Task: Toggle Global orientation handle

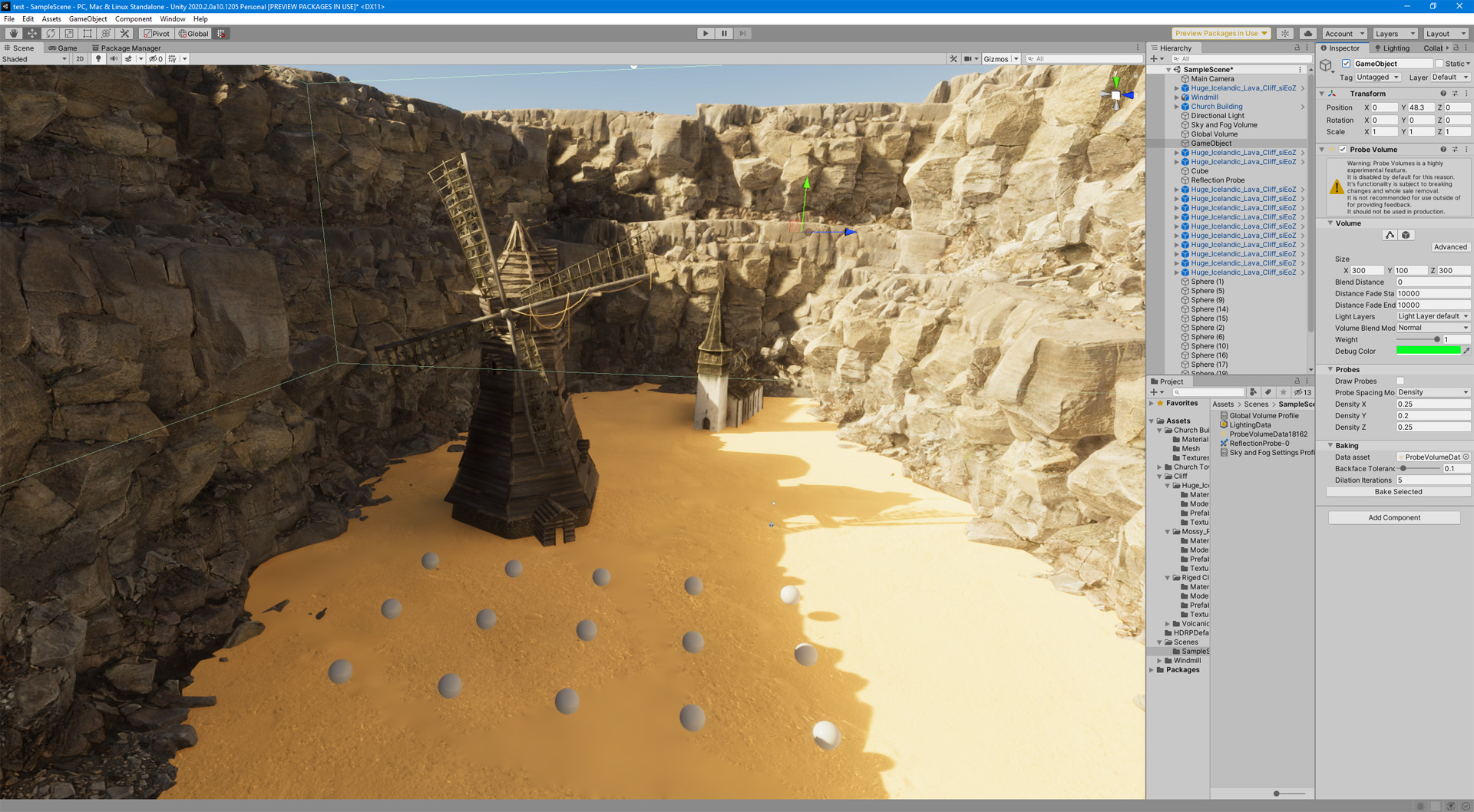Action: pyautogui.click(x=193, y=33)
